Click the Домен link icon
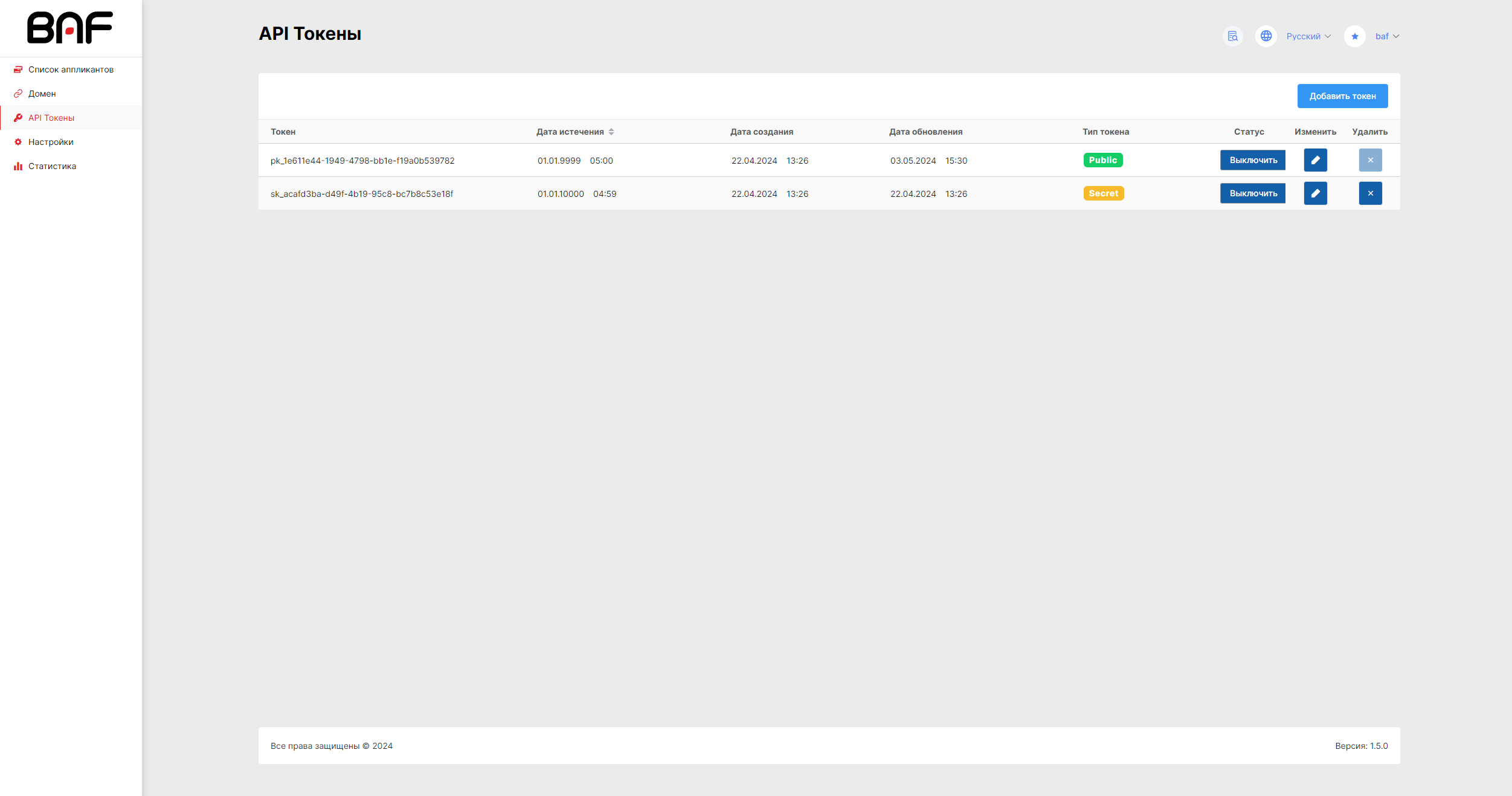The width and height of the screenshot is (1512, 796). [18, 94]
